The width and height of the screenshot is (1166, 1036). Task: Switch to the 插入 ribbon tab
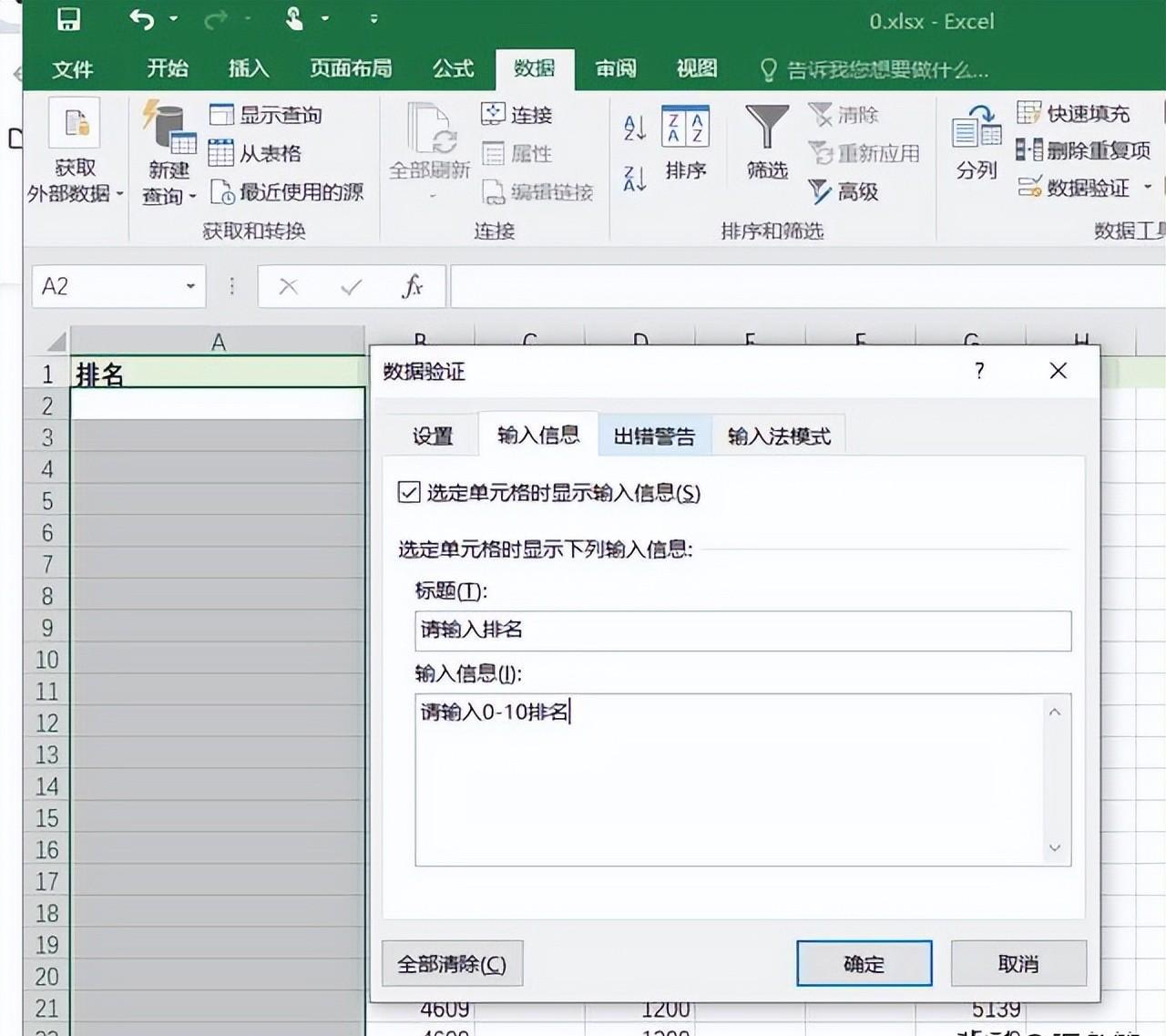249,68
